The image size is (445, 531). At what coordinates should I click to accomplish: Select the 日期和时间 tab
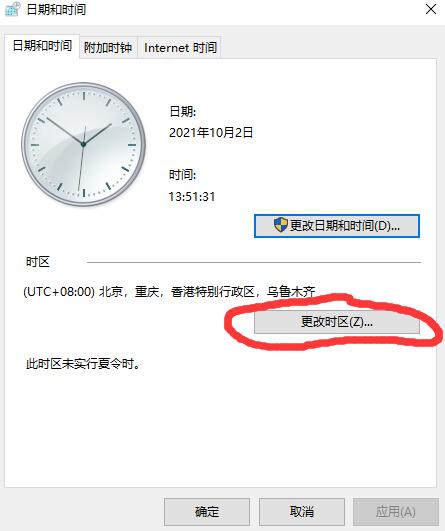(42, 46)
